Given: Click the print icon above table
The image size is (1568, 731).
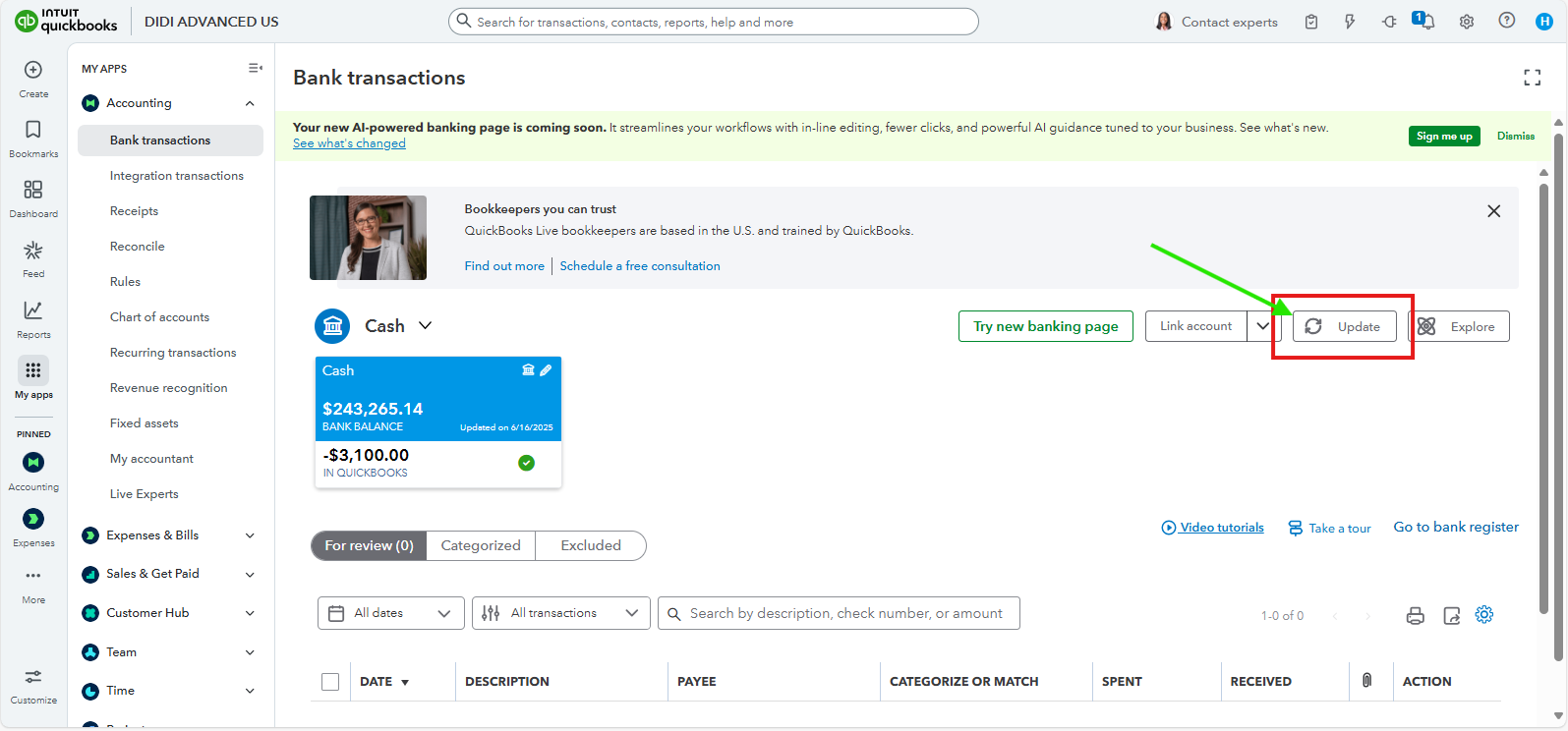Looking at the screenshot, I should click(1416, 616).
